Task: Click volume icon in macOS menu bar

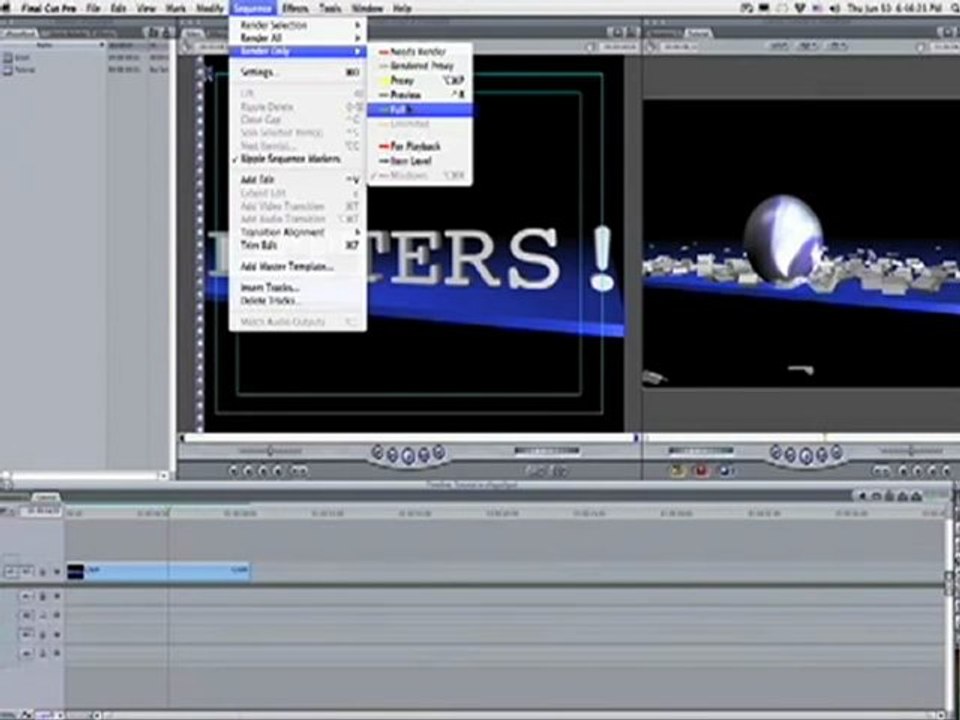Action: [x=834, y=8]
